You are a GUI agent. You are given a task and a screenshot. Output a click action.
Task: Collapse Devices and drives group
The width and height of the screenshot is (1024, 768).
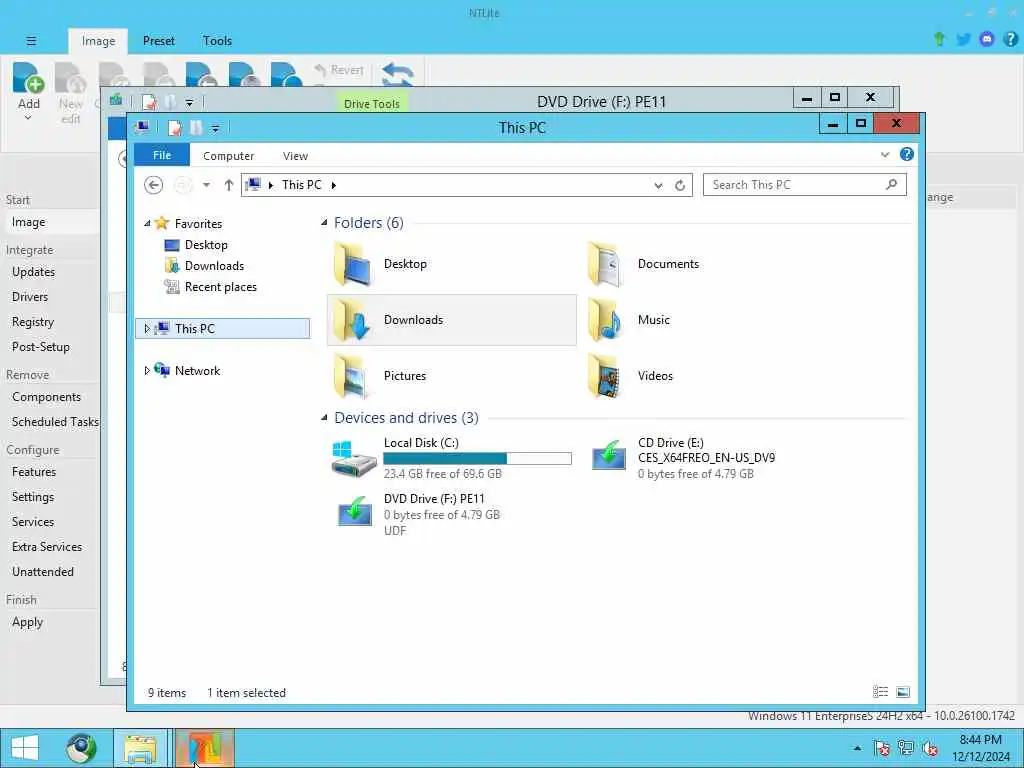pyautogui.click(x=324, y=417)
